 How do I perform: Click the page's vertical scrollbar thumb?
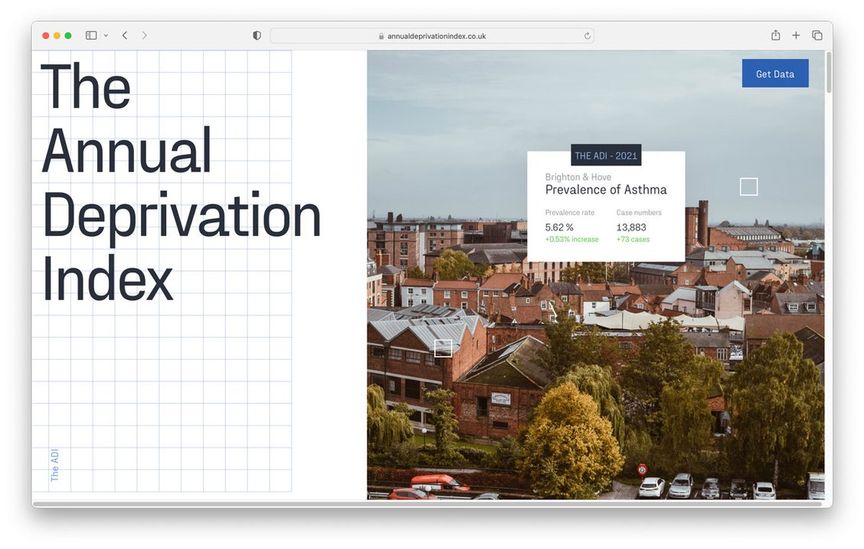pos(828,72)
